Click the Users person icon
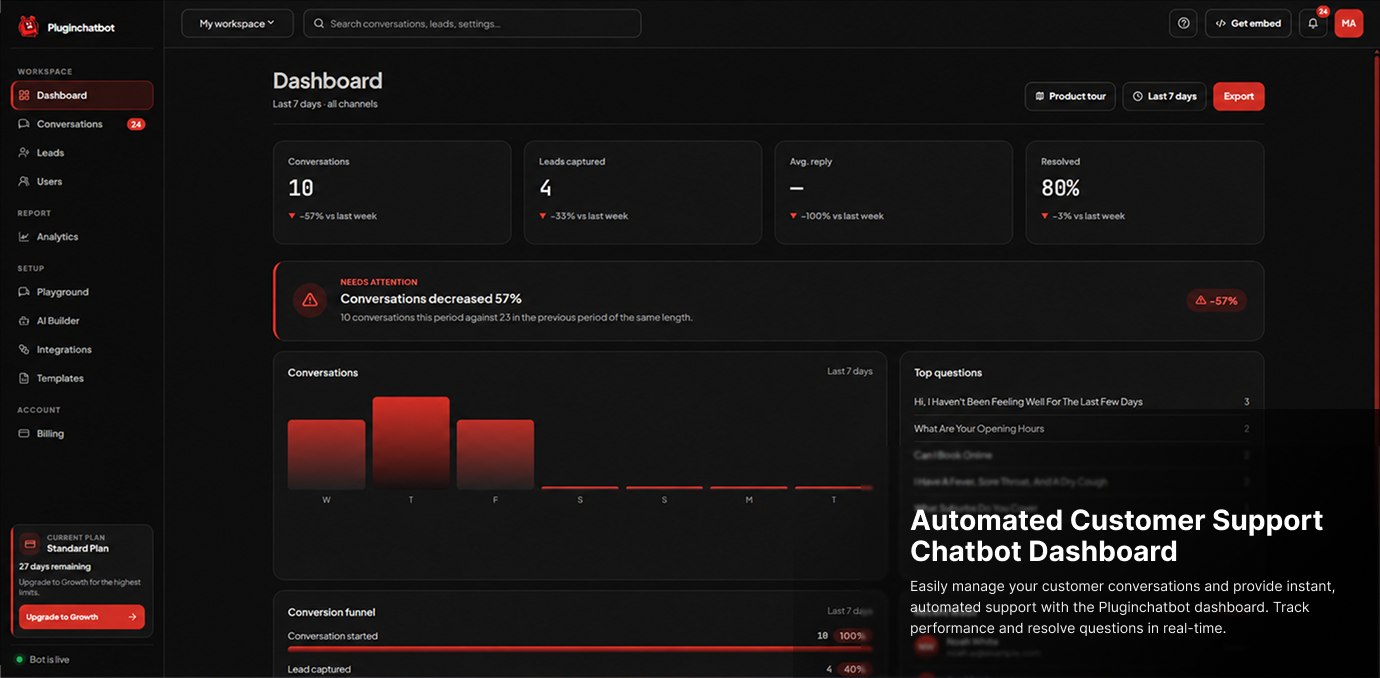 click(x=24, y=182)
